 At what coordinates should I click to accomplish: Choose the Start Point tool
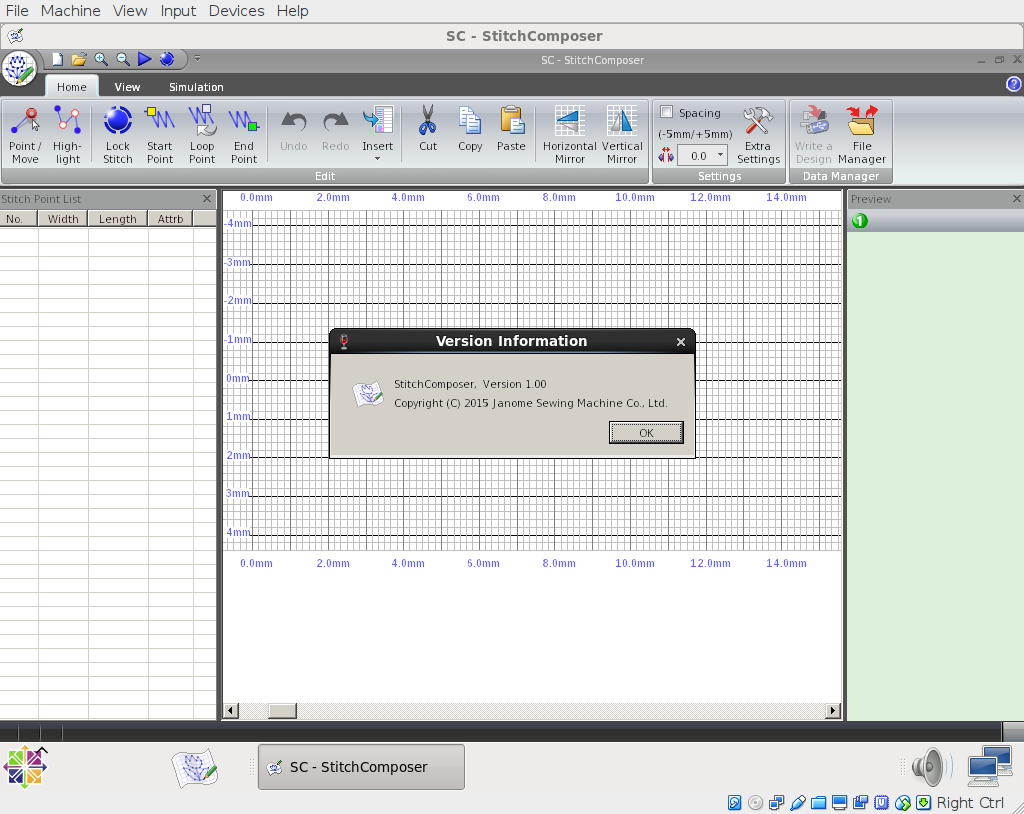pos(159,135)
